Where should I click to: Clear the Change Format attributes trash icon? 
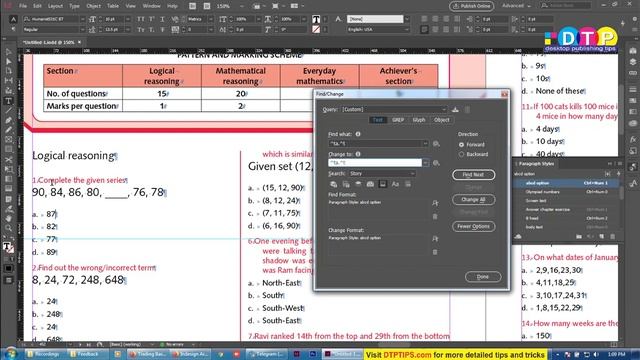(x=435, y=252)
